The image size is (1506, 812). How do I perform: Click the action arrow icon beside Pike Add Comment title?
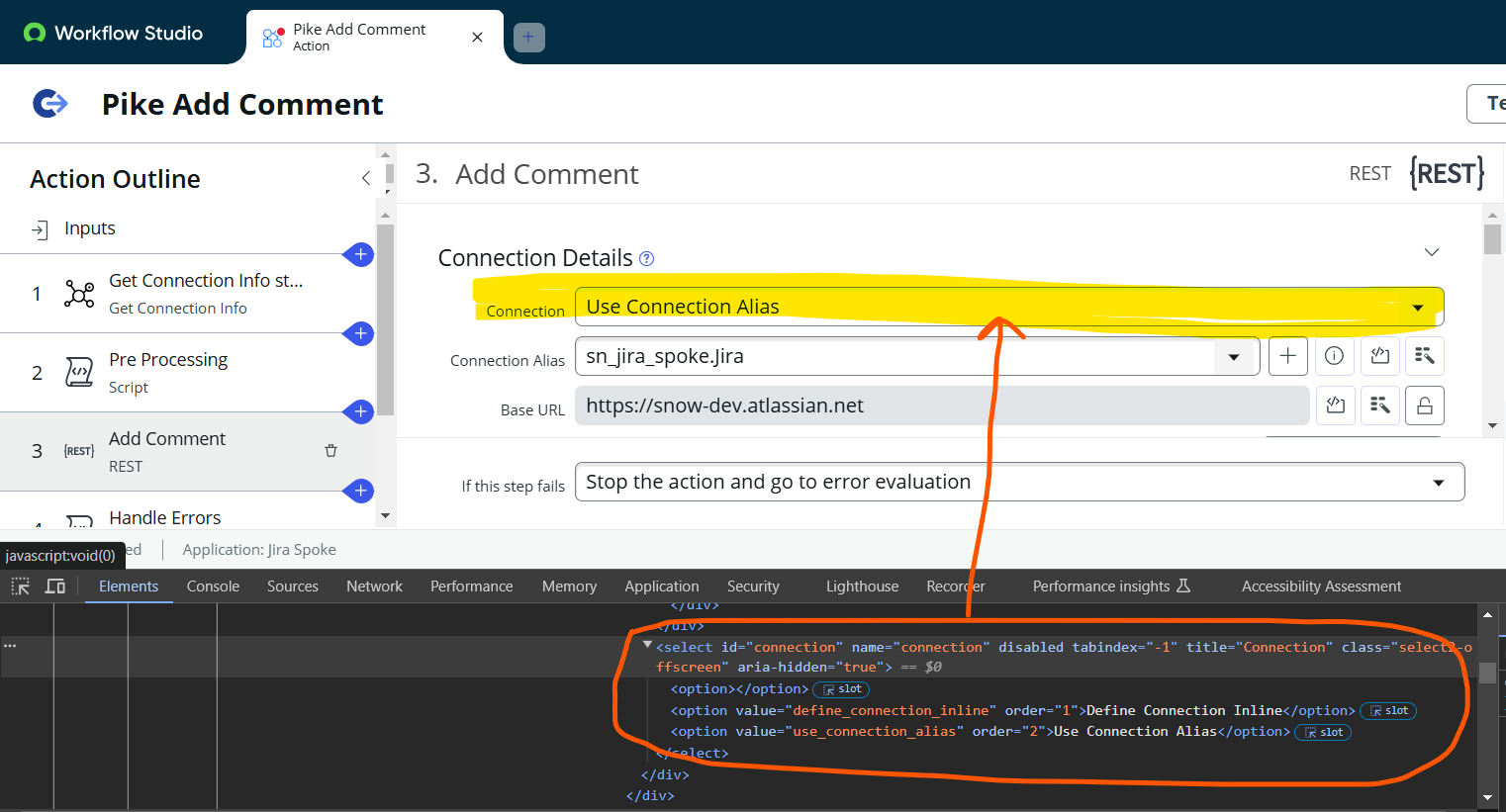[x=50, y=103]
